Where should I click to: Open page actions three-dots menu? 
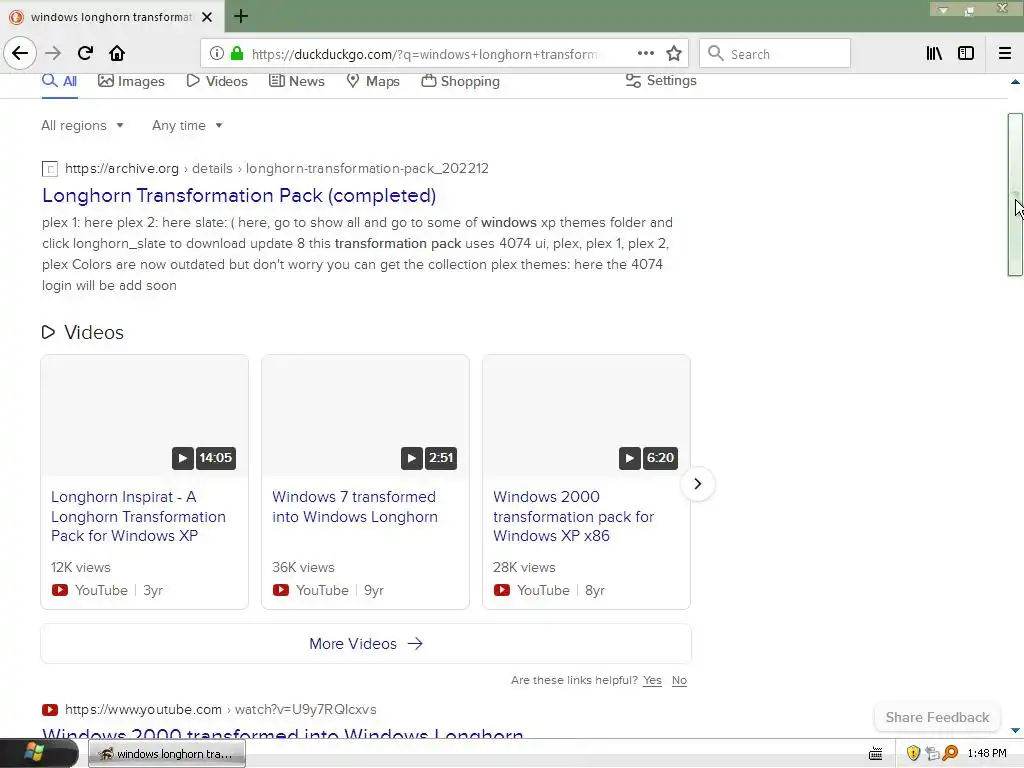coord(645,54)
